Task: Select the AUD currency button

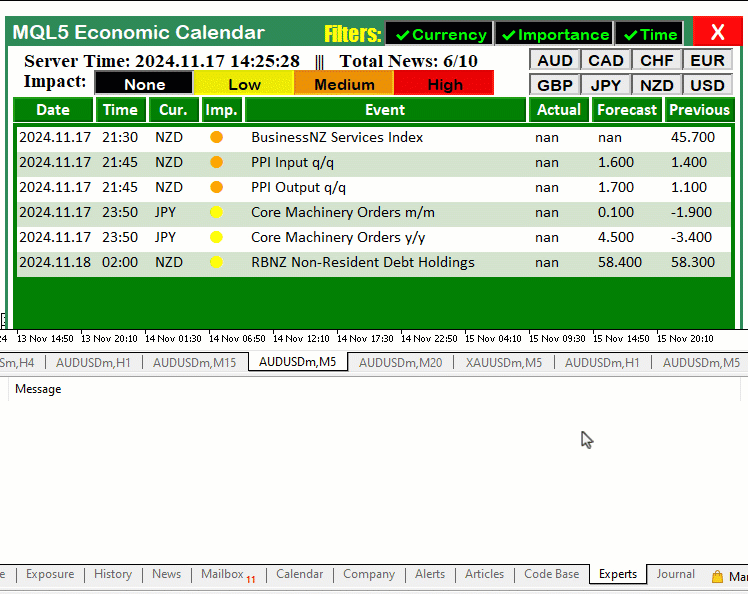Action: point(554,61)
